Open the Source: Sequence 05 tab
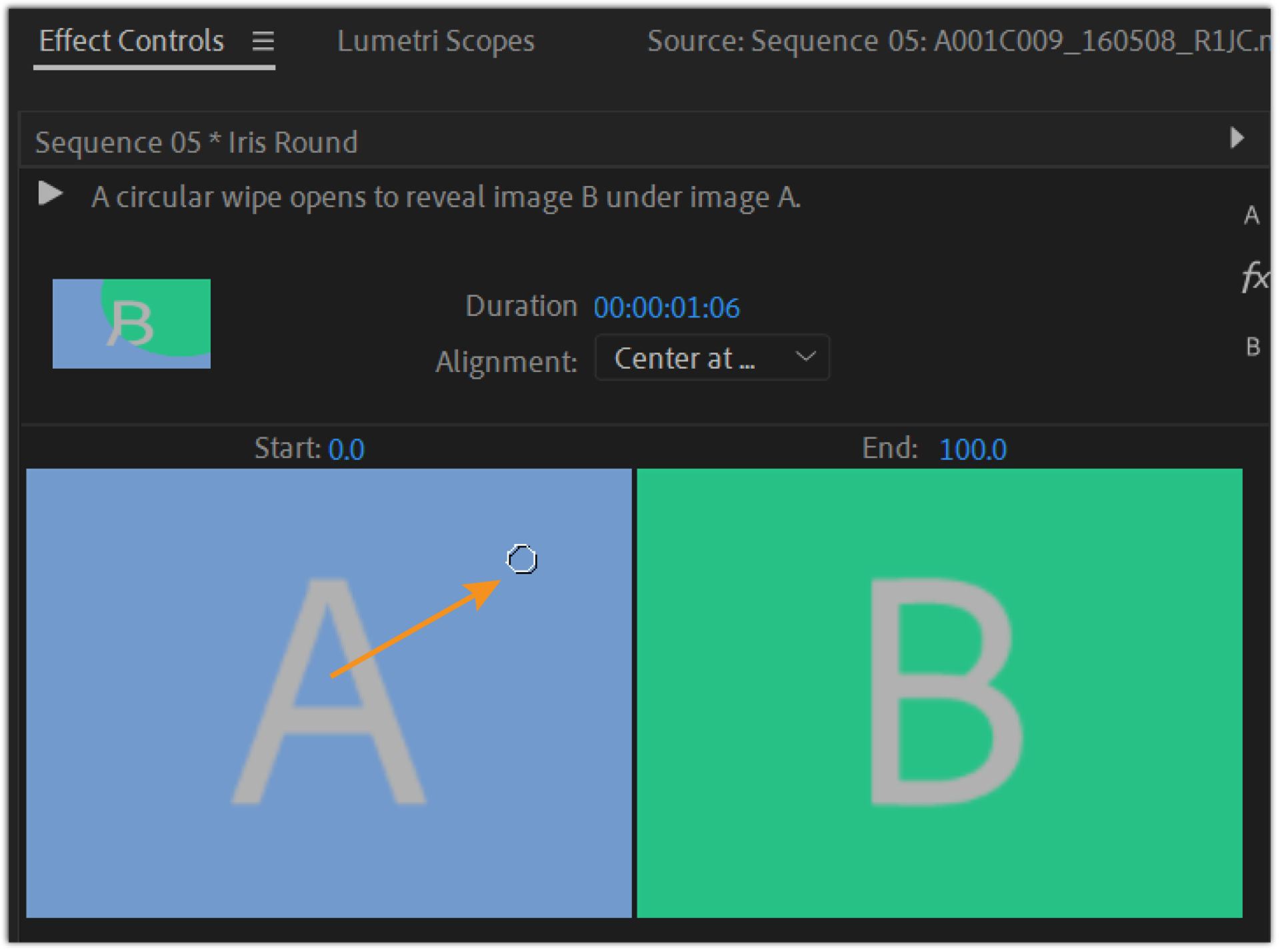The width and height of the screenshot is (1280, 952). click(x=957, y=41)
